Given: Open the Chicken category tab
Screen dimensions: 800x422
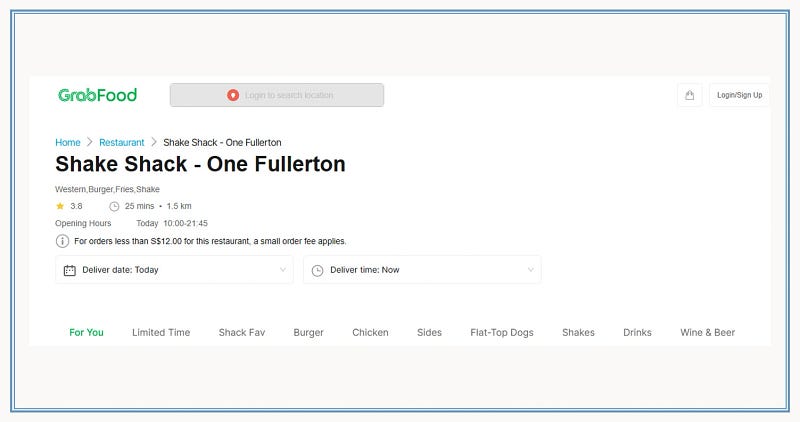Looking at the screenshot, I should pos(370,332).
